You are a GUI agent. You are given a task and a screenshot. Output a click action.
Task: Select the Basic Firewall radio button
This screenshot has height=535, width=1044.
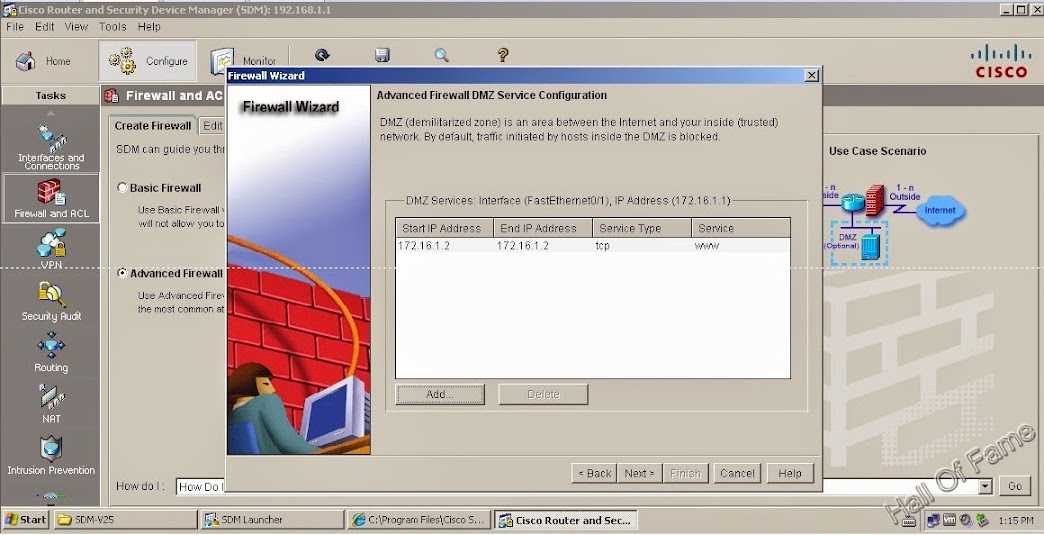coord(122,188)
